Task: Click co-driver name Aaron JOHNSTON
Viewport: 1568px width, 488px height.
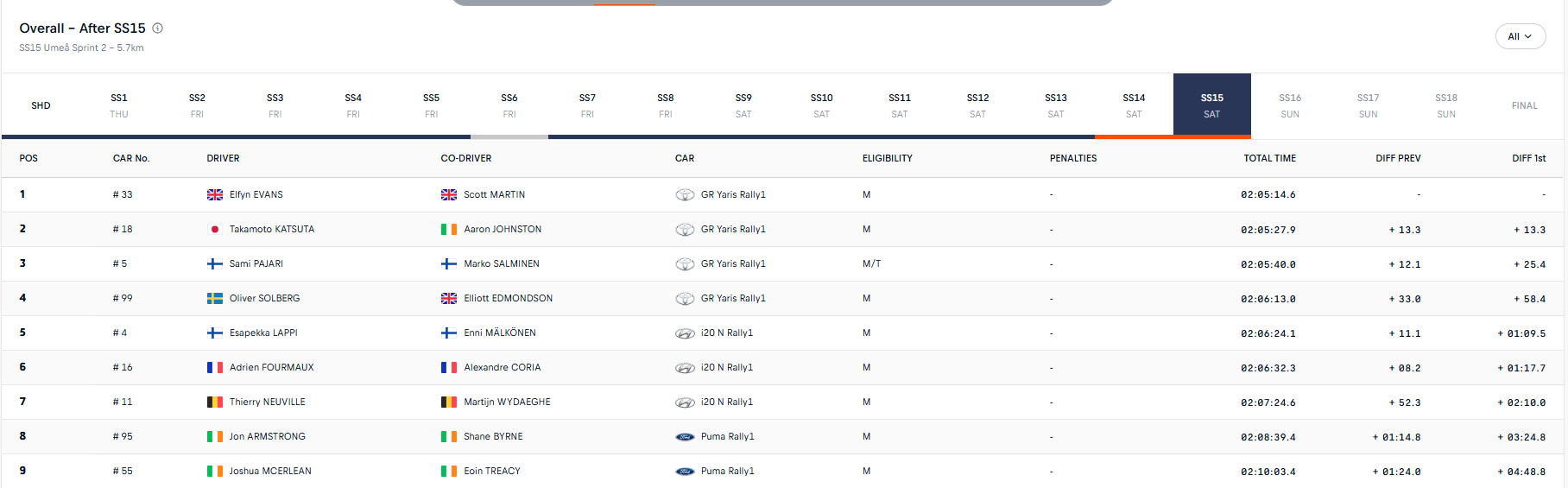Action: (503, 230)
